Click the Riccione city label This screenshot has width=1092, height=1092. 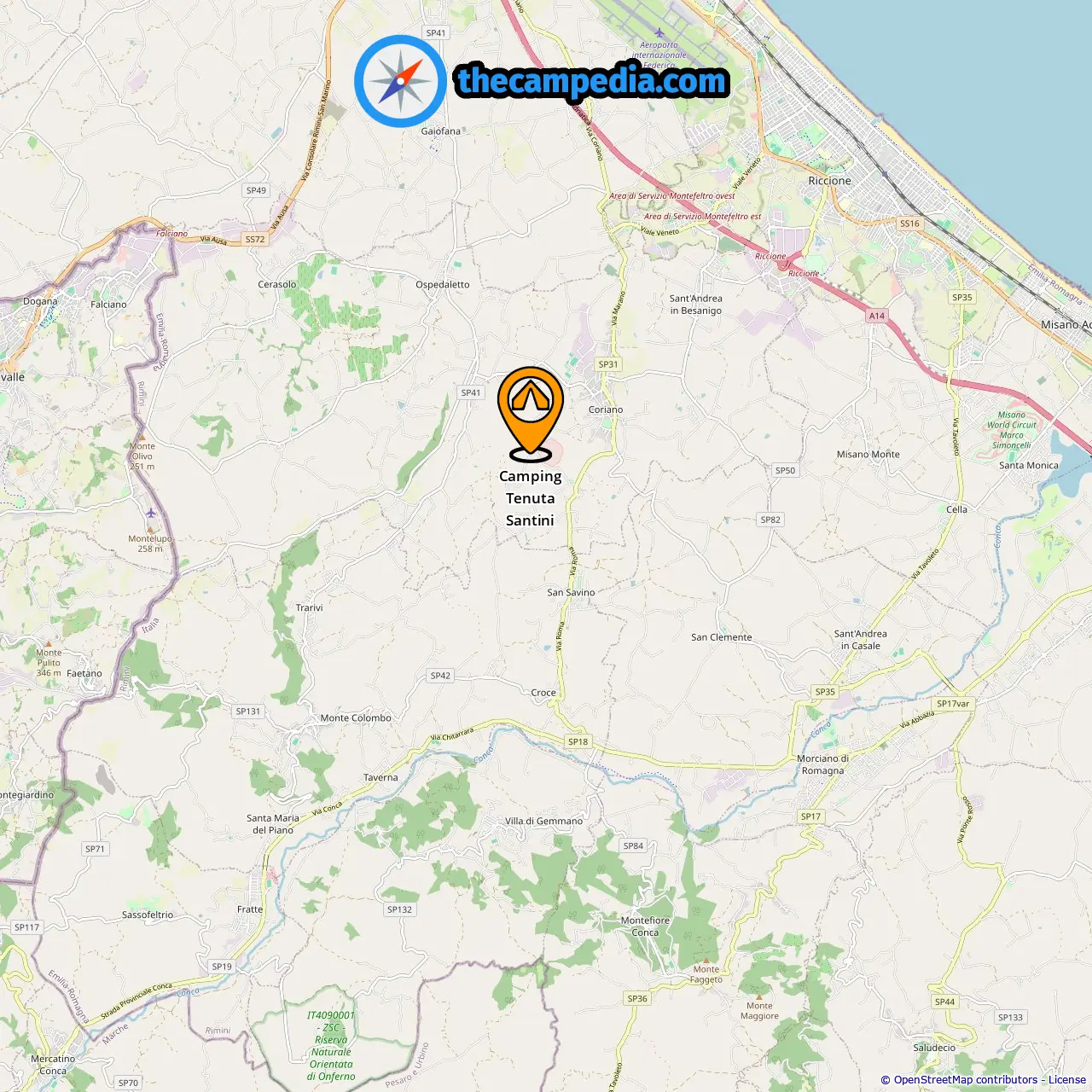pyautogui.click(x=830, y=181)
